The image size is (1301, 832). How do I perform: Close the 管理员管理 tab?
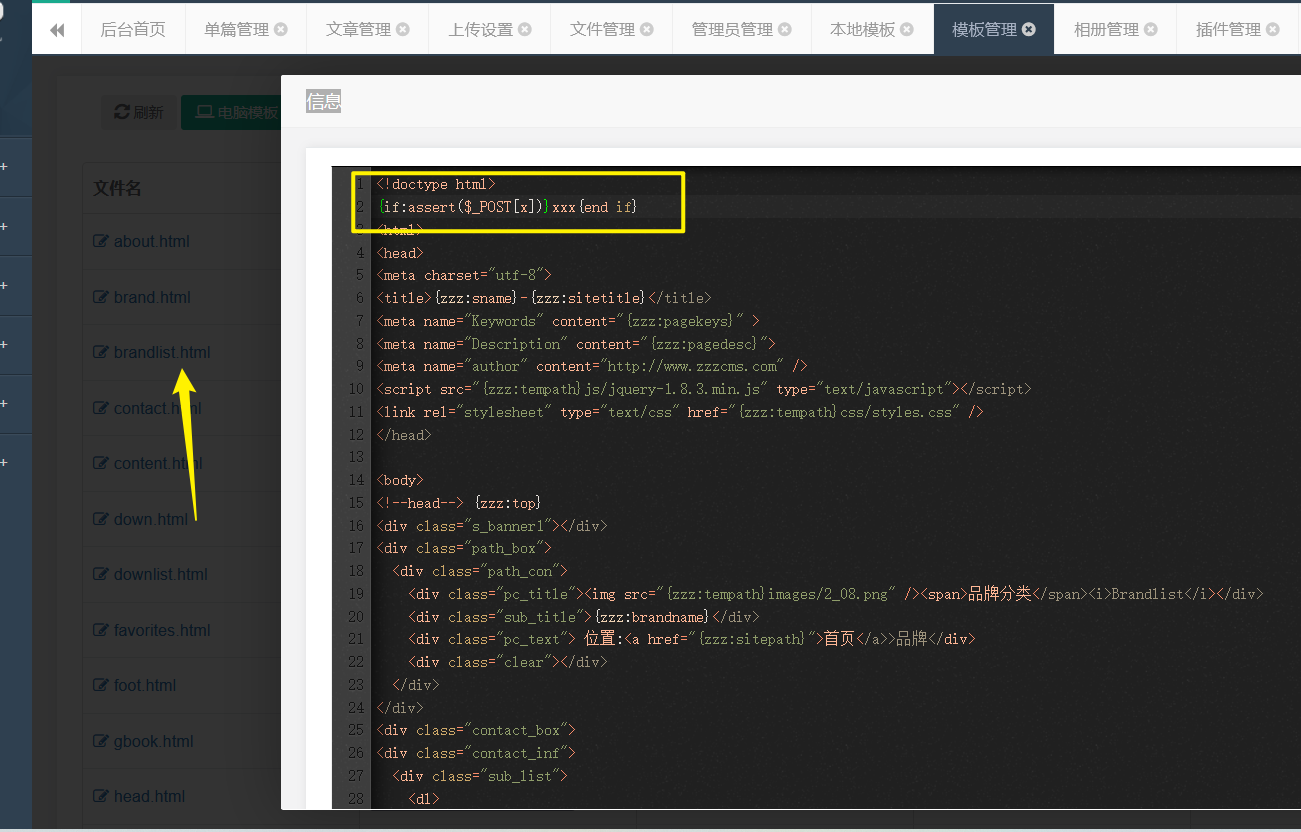click(x=785, y=29)
